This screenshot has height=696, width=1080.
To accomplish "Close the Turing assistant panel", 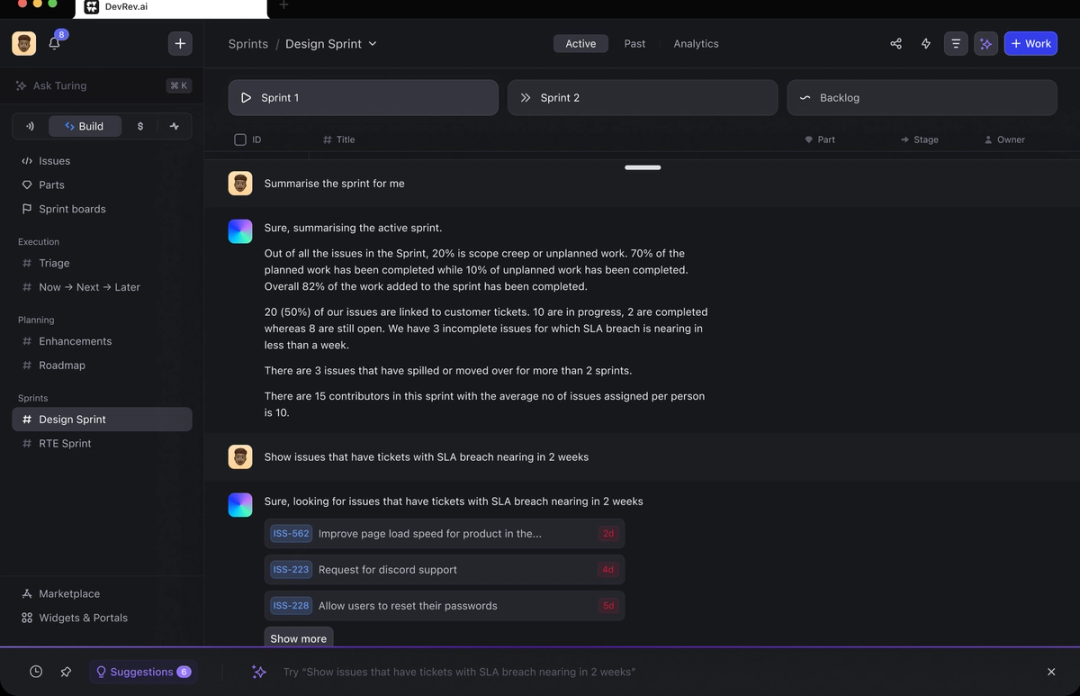I will pyautogui.click(x=1051, y=671).
